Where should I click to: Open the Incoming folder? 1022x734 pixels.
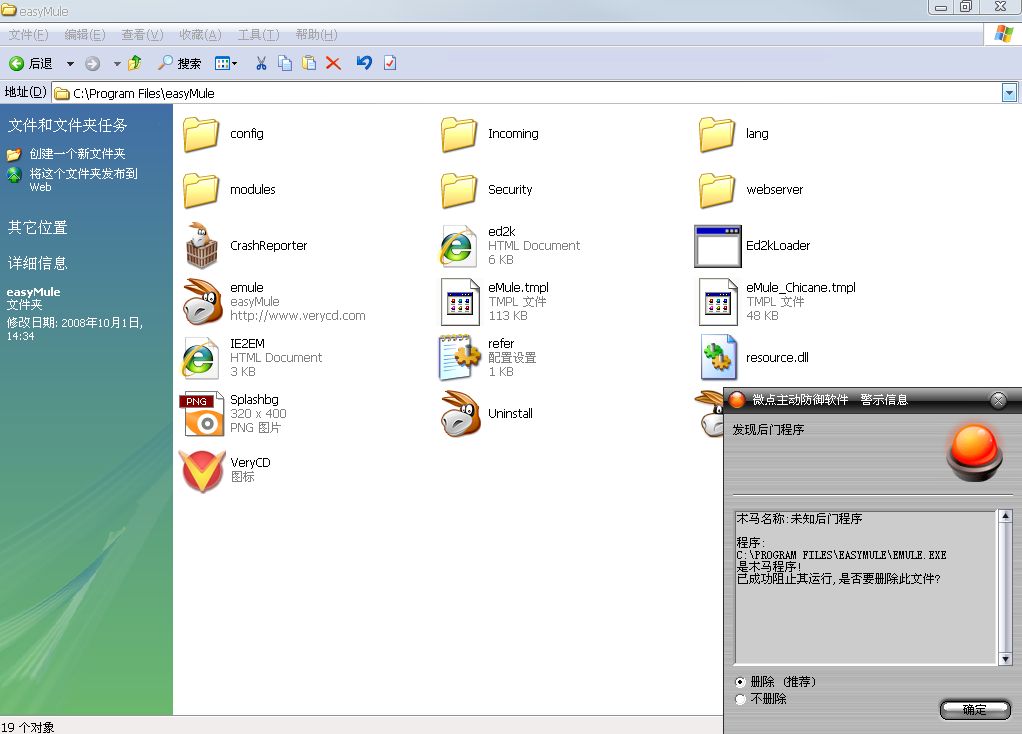click(489, 134)
